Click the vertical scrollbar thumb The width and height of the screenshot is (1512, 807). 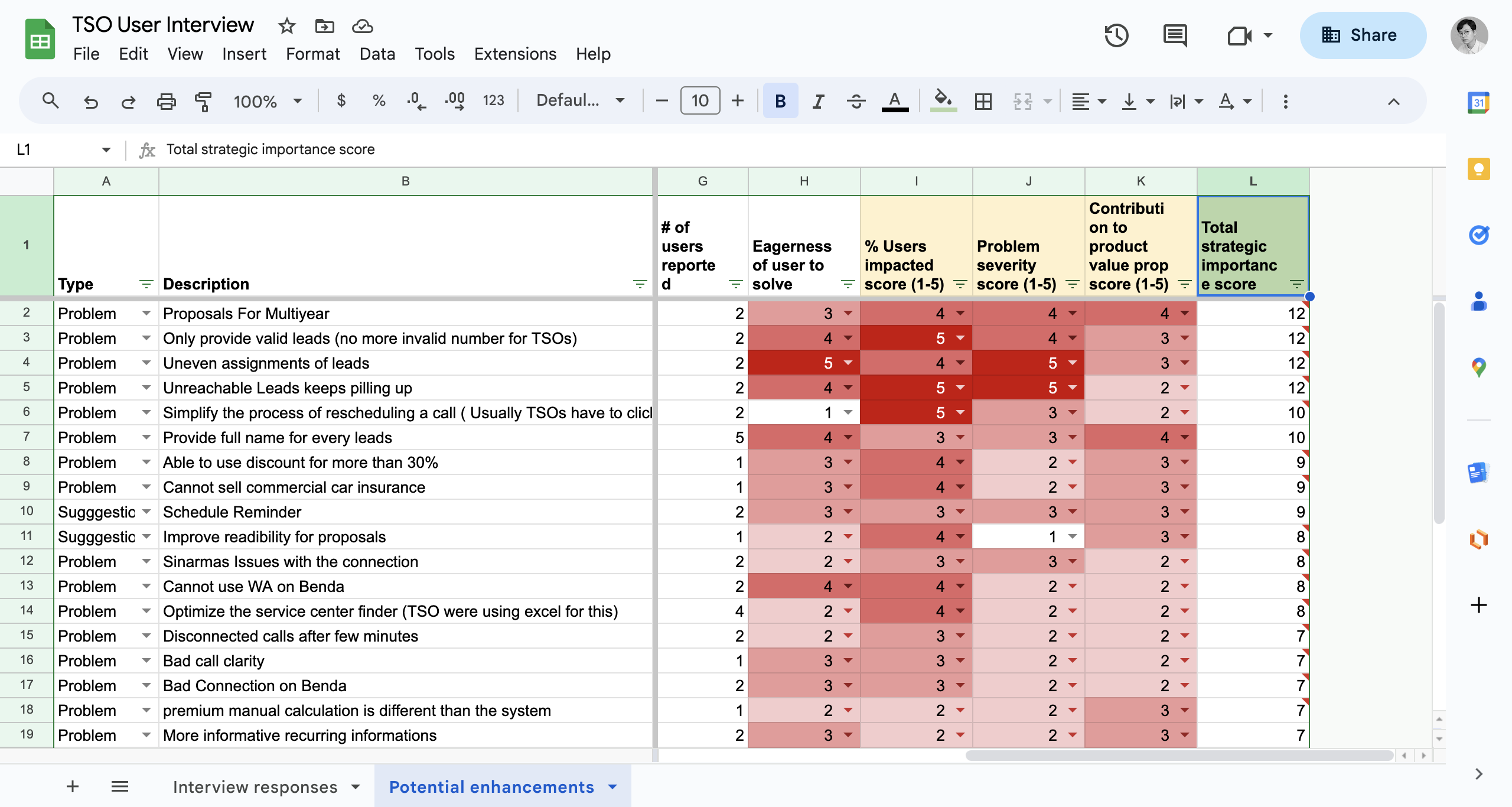1439,412
